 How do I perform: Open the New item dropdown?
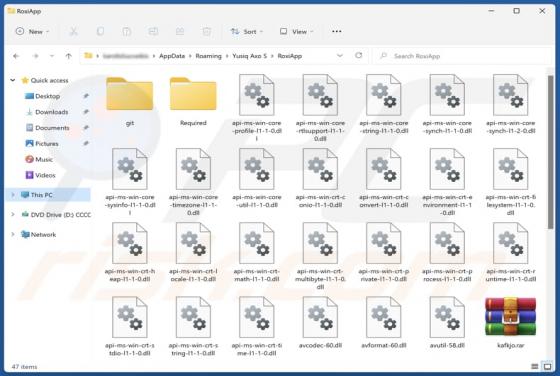[32, 31]
